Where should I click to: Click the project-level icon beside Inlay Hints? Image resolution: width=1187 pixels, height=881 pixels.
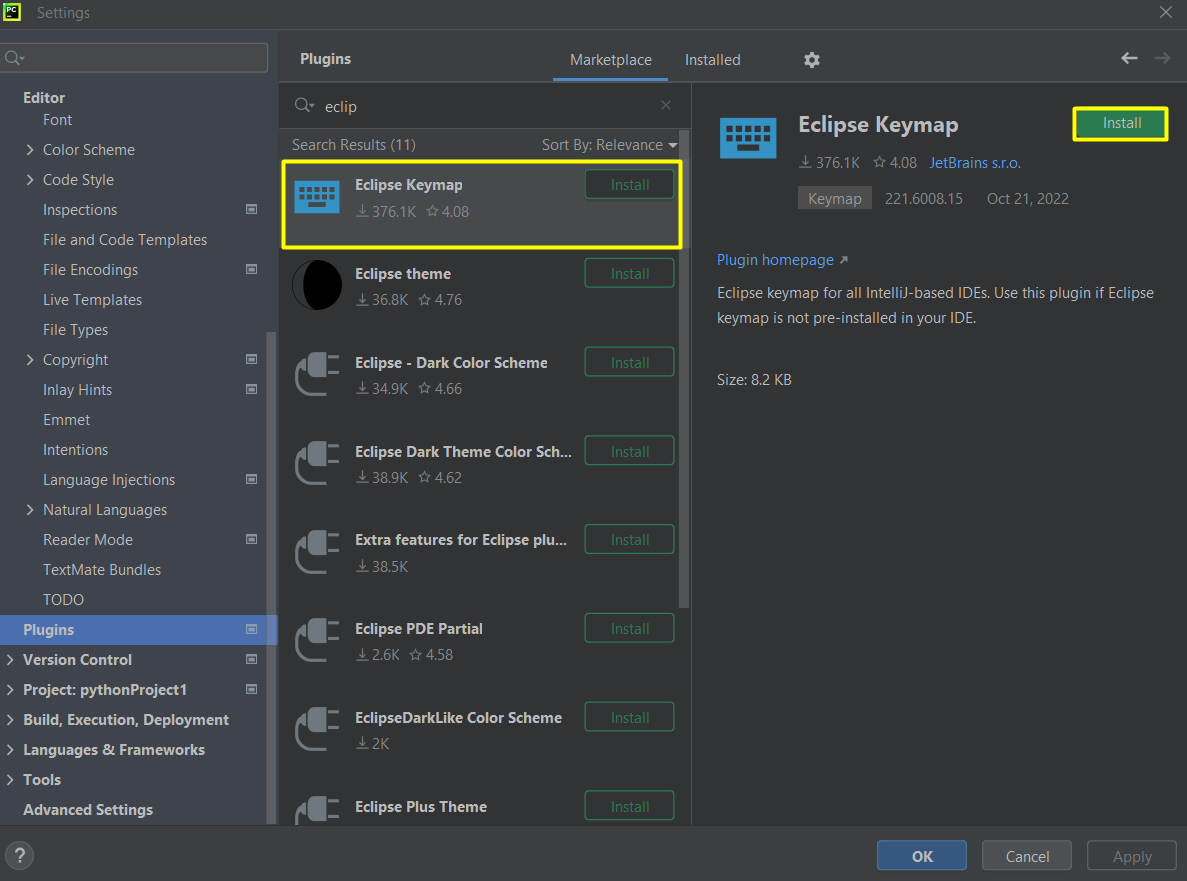point(251,389)
